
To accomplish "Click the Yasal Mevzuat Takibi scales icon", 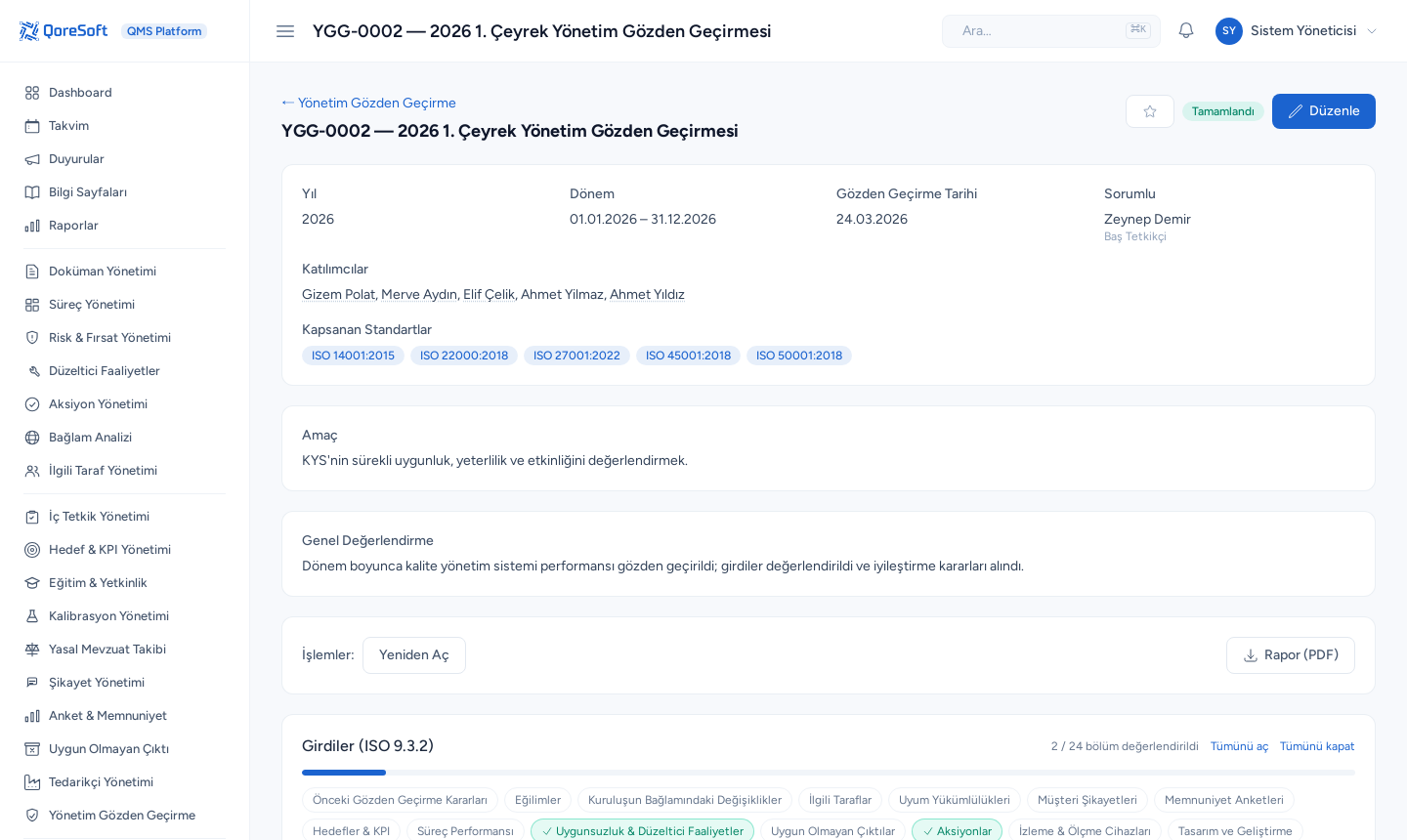I will (x=32, y=650).
